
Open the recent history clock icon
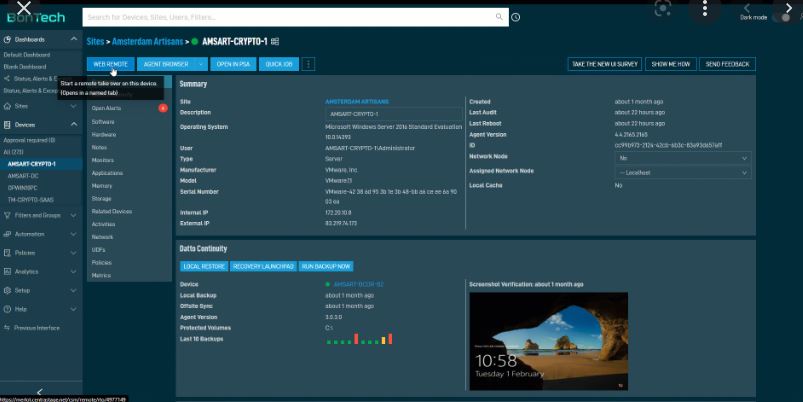click(x=516, y=17)
